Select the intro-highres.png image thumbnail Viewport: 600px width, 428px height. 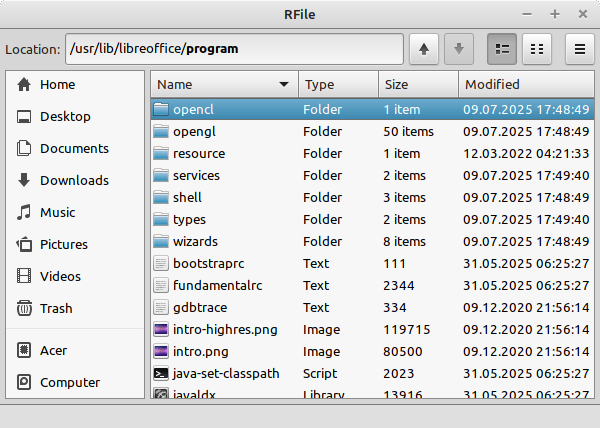click(161, 329)
